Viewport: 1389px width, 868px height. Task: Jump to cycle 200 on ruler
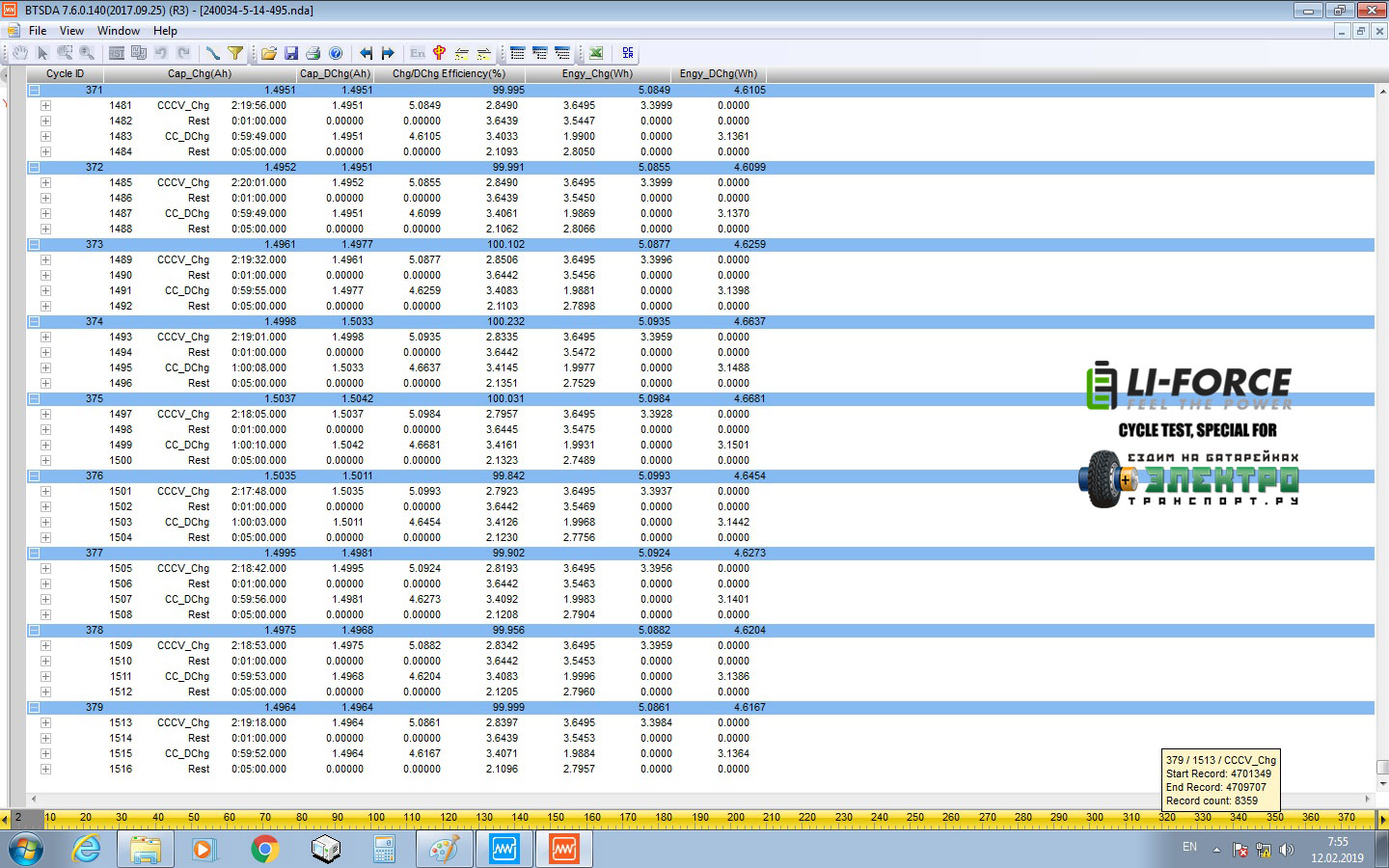[736, 819]
